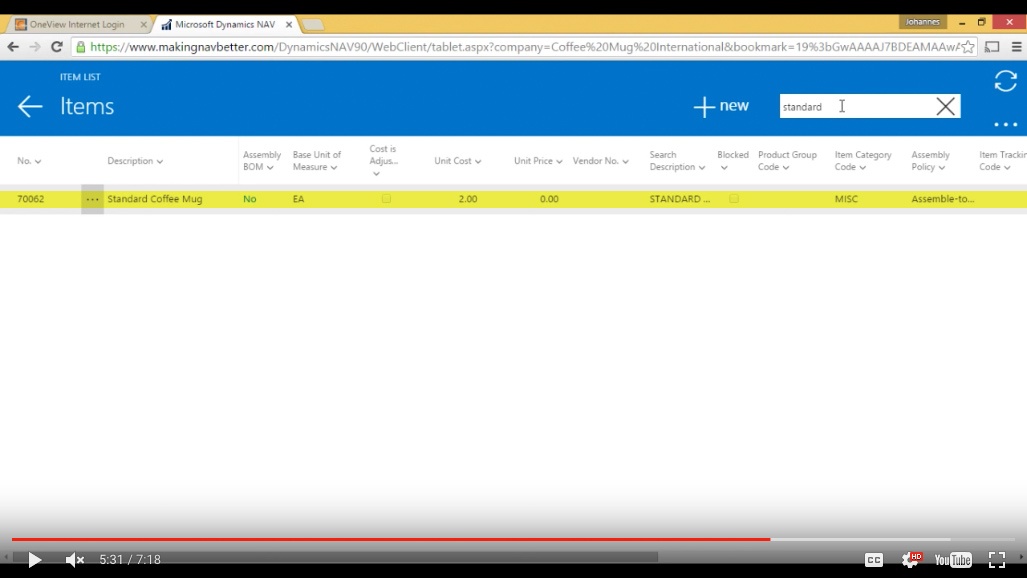Click the browser forward arrow
This screenshot has height=578, width=1027.
tap(35, 47)
